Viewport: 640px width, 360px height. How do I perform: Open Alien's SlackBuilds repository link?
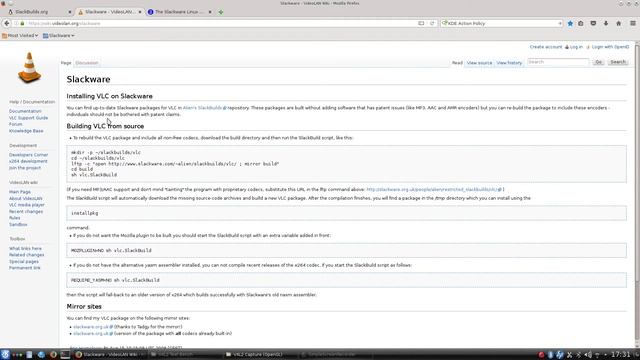(x=203, y=108)
